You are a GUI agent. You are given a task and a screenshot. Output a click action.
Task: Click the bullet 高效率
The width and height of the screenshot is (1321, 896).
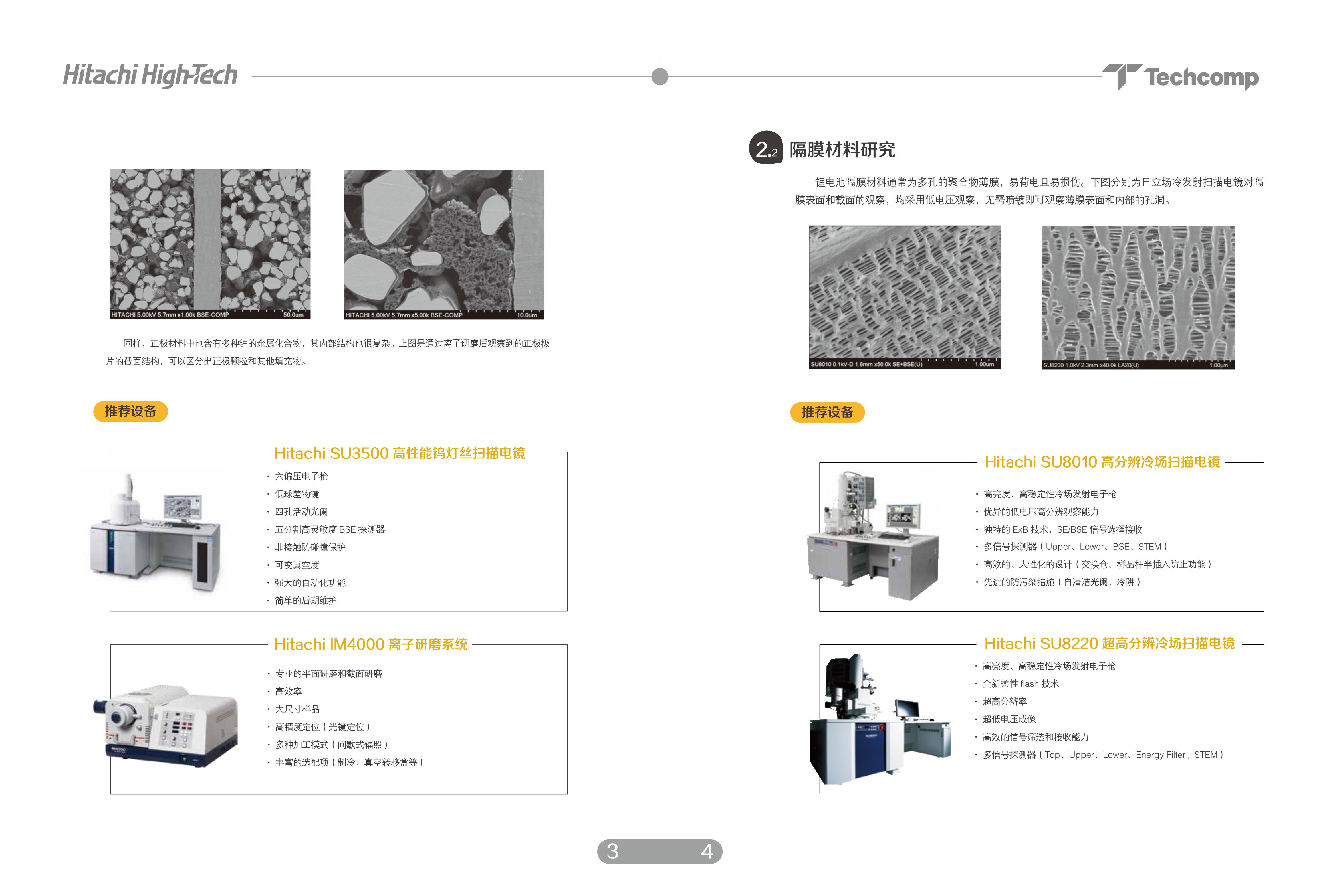tap(285, 691)
